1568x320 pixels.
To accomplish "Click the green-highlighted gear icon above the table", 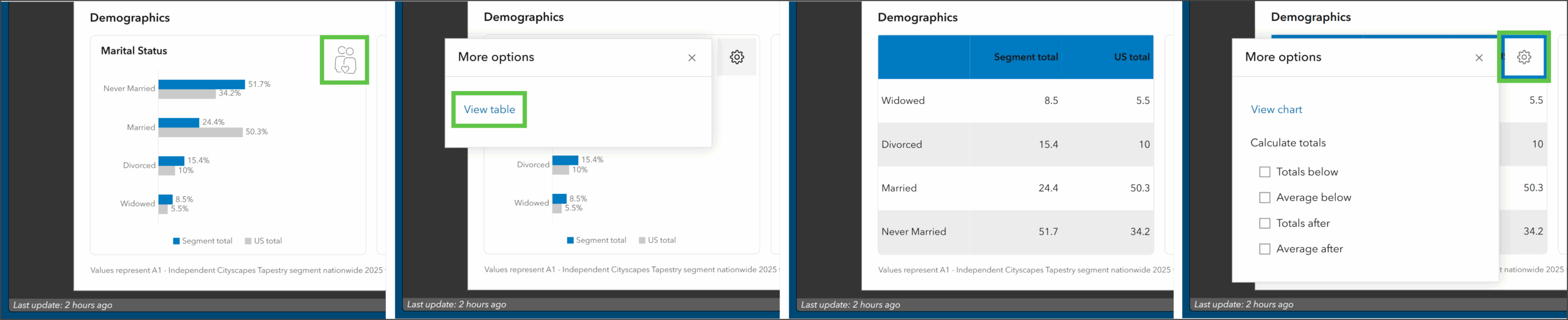I will [1524, 57].
